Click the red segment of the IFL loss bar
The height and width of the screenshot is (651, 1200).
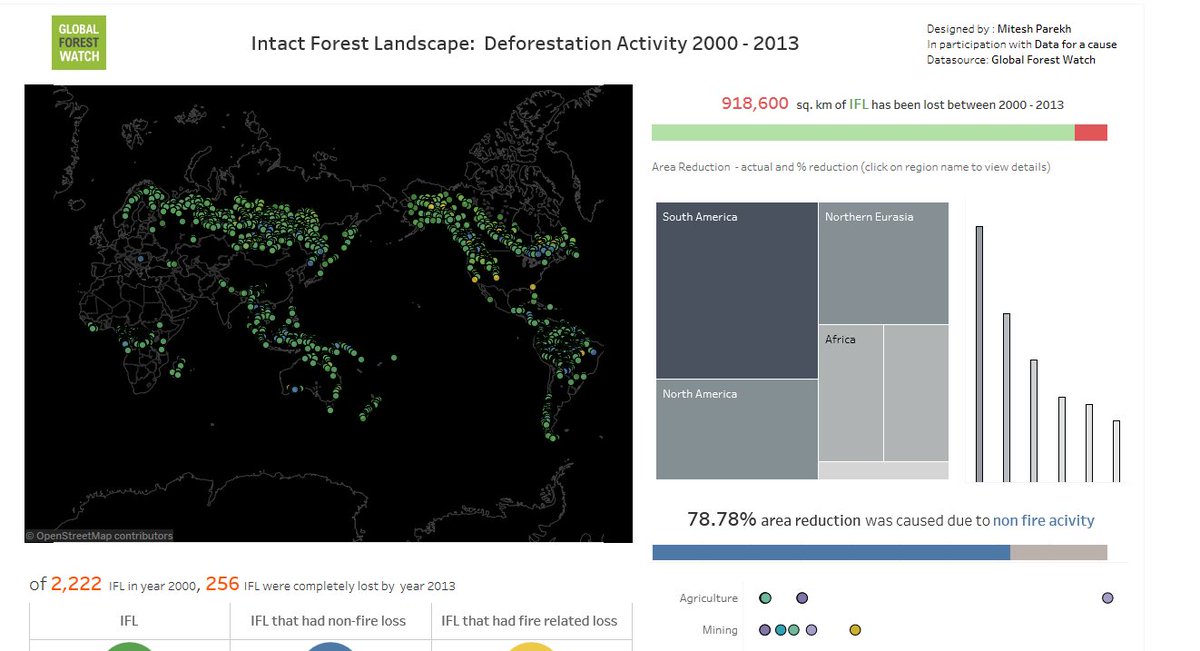pyautogui.click(x=1091, y=133)
